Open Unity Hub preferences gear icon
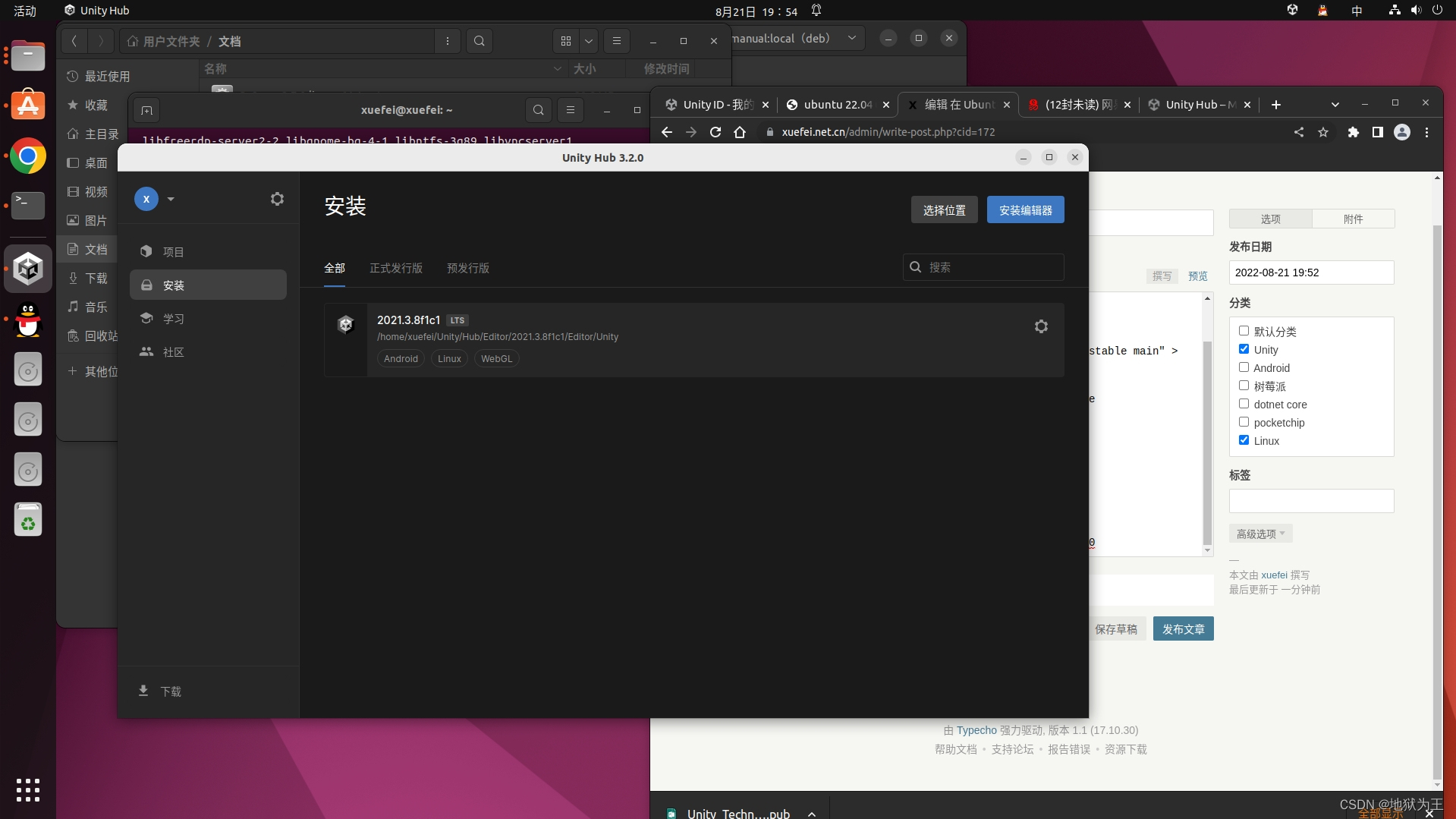Viewport: 1456px width, 819px height. (x=277, y=199)
